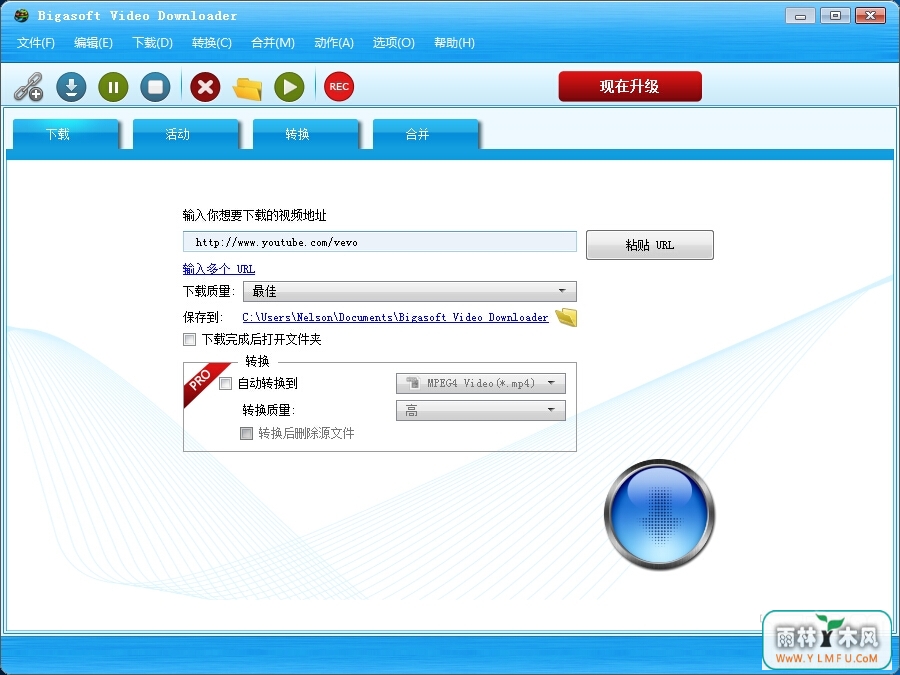The image size is (900, 675).
Task: Maximize the Bigasoft window
Action: 835,15
